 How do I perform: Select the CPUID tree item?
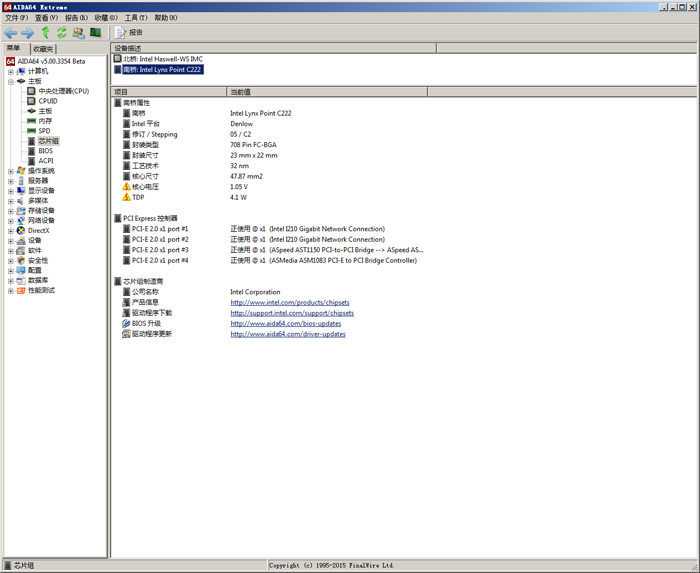point(48,101)
